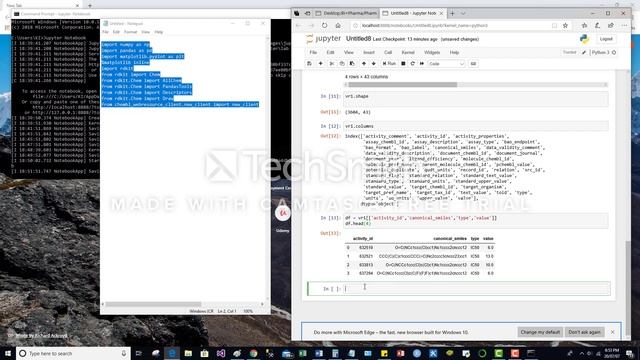Open the Jupyter File menu

[313, 53]
